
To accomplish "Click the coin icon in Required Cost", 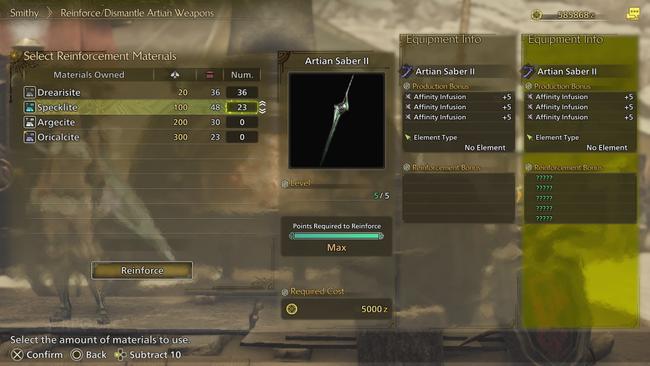I will click(x=292, y=309).
